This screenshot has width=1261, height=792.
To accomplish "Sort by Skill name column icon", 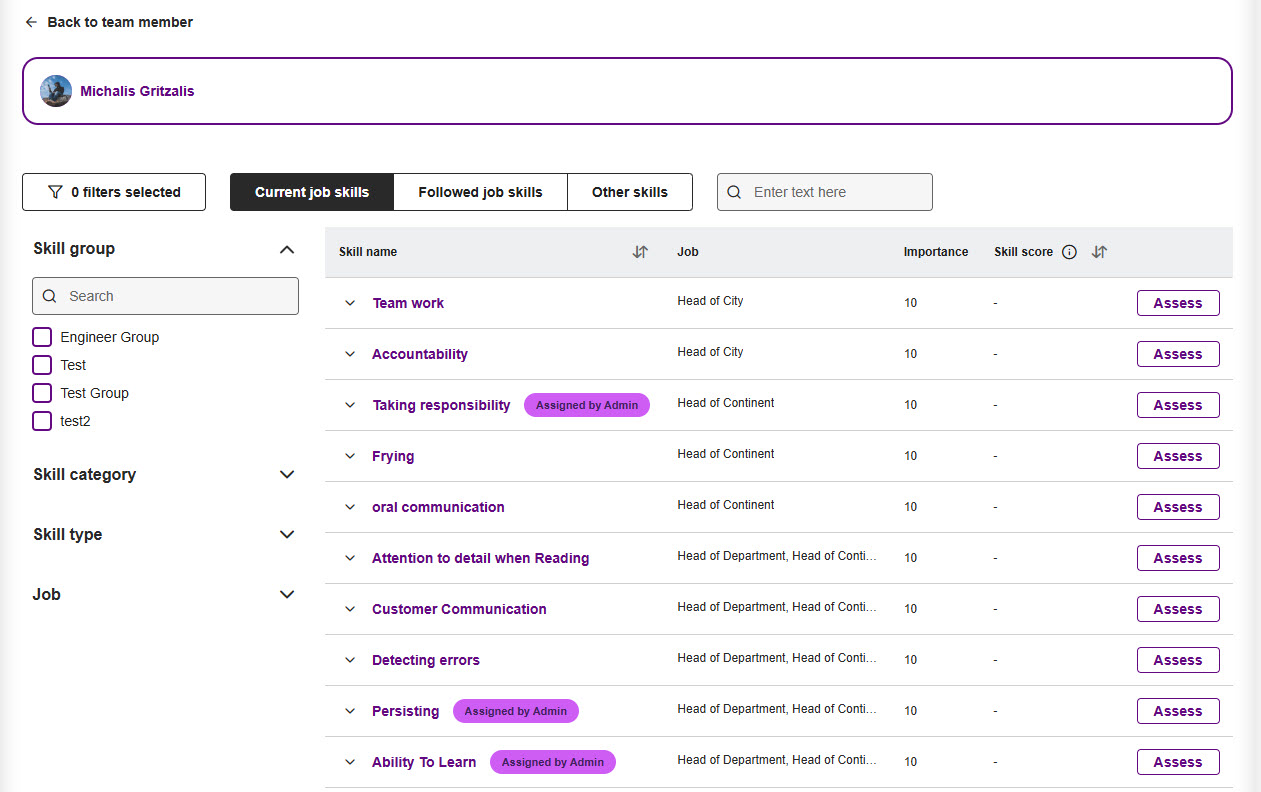I will [x=640, y=252].
